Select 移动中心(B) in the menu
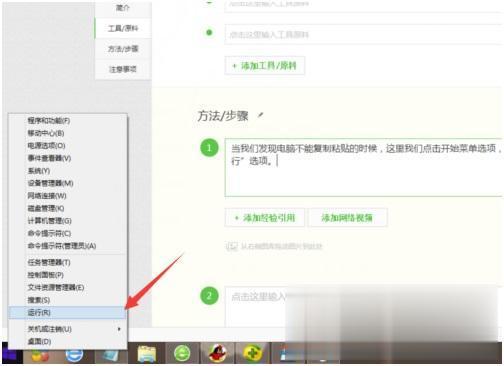The height and width of the screenshot is (366, 504). point(68,133)
